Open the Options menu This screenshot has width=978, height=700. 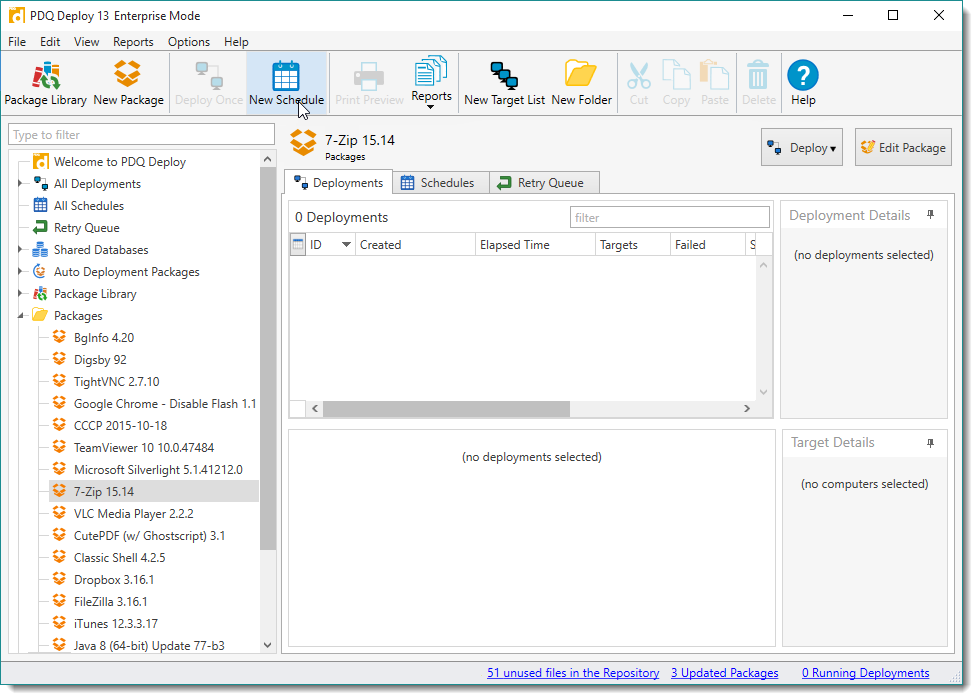pos(188,42)
